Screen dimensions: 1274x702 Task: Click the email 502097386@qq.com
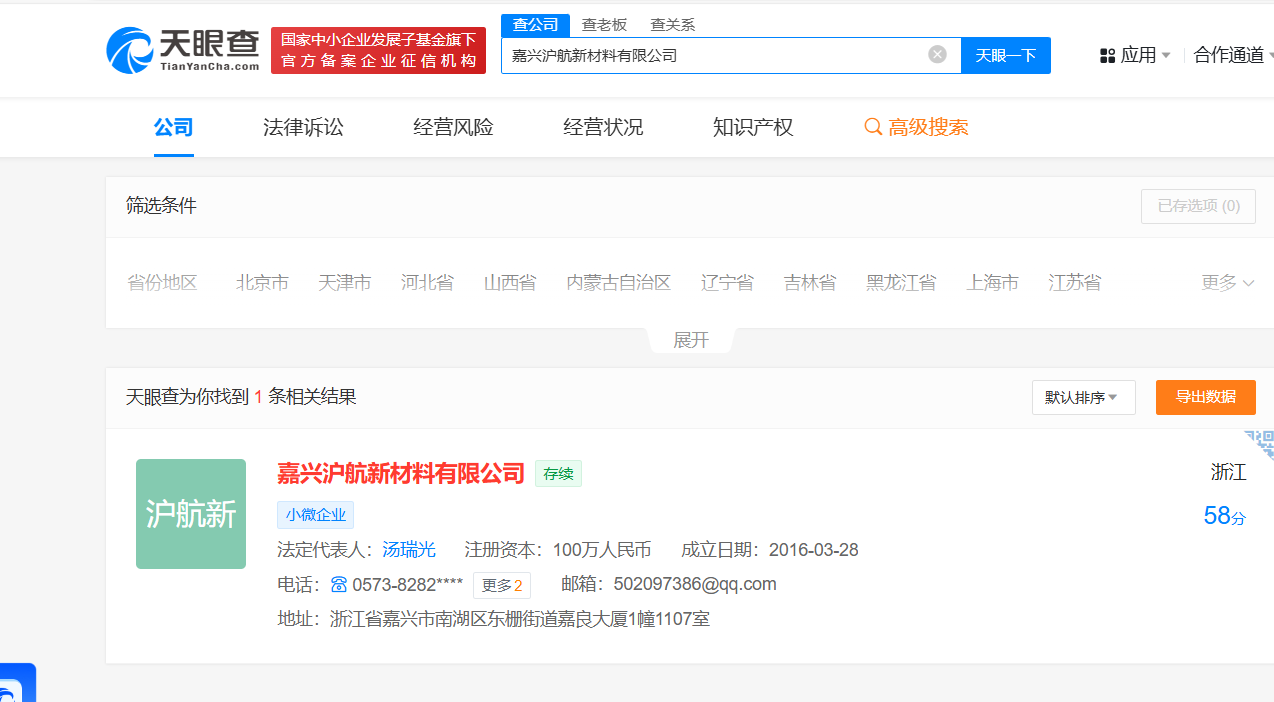pyautogui.click(x=695, y=584)
